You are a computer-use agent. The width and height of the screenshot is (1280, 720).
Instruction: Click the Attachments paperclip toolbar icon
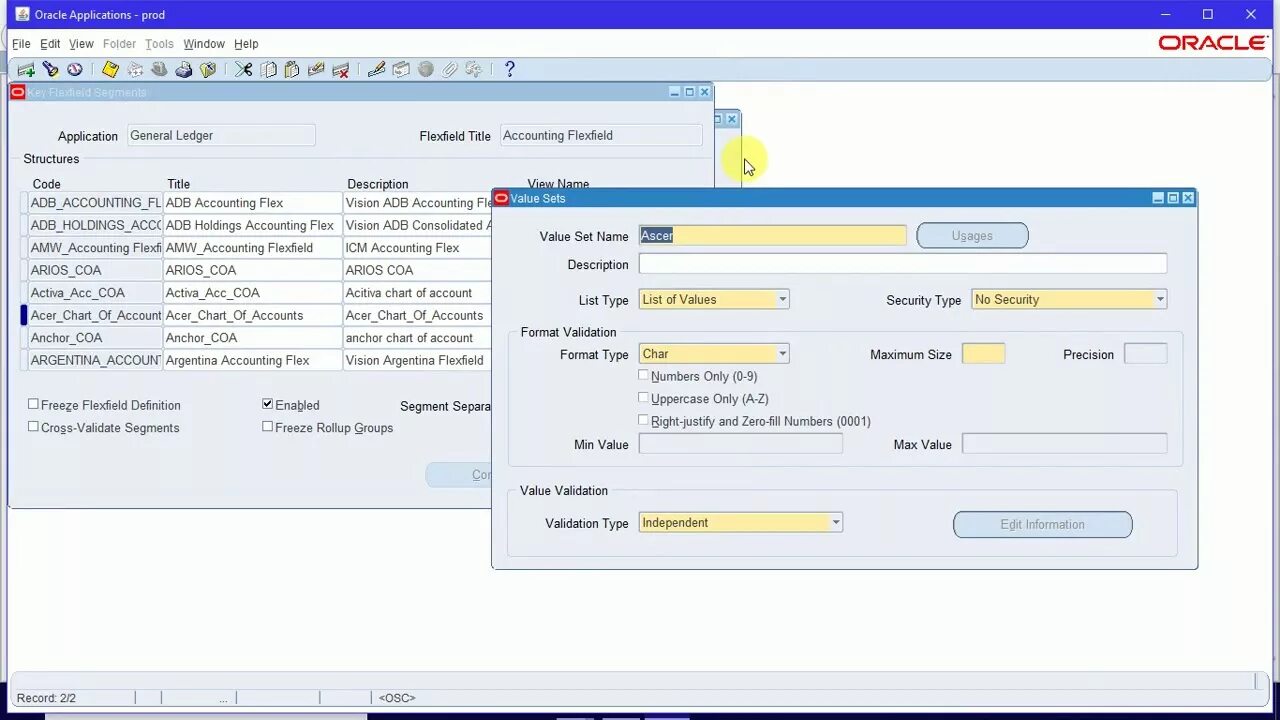[449, 69]
